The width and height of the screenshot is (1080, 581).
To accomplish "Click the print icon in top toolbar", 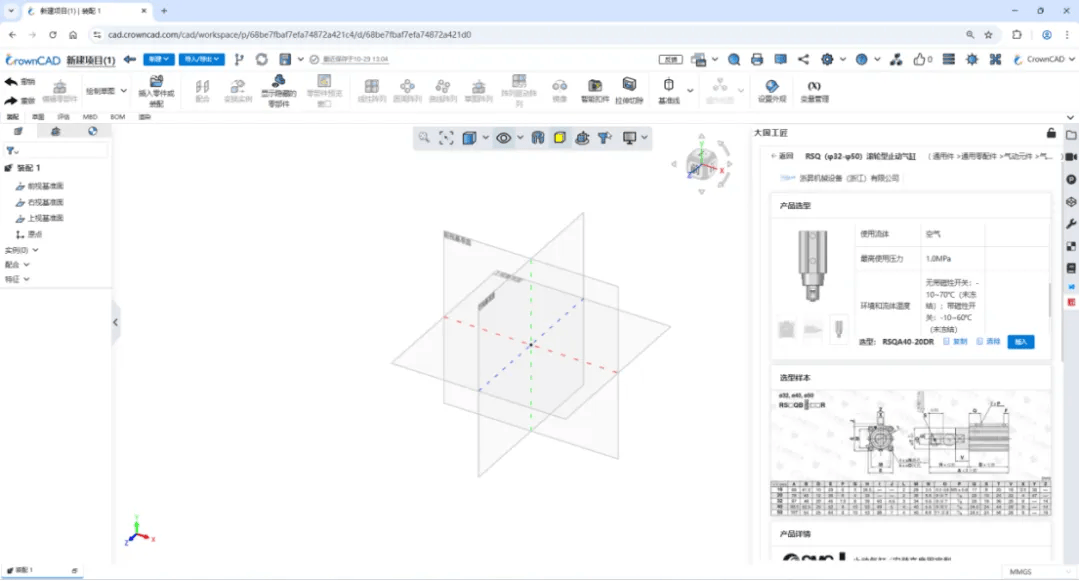I will click(757, 60).
